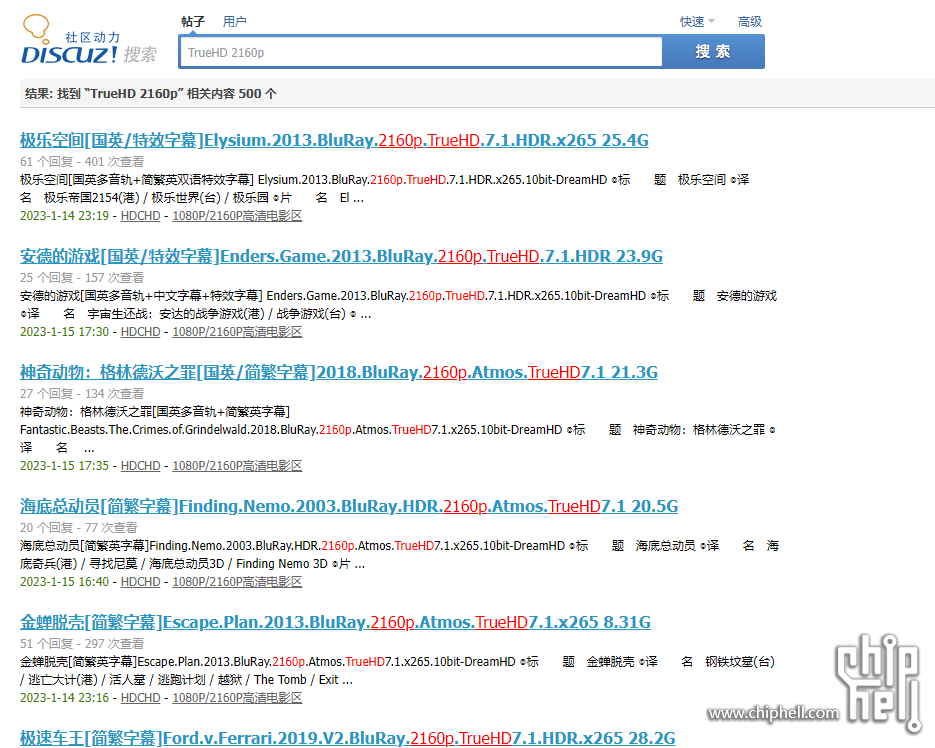The height and width of the screenshot is (748, 935).
Task: Click the text 61 个回复 - 401 次查看
Action: 82,162
